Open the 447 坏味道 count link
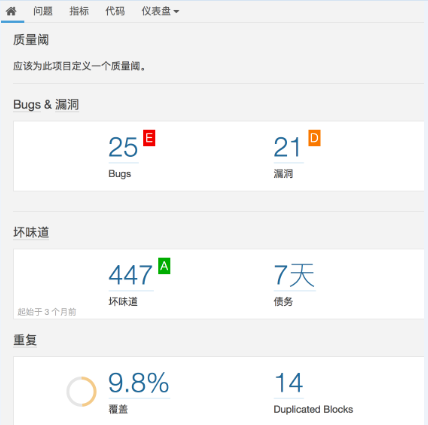The height and width of the screenshot is (425, 428). (131, 275)
